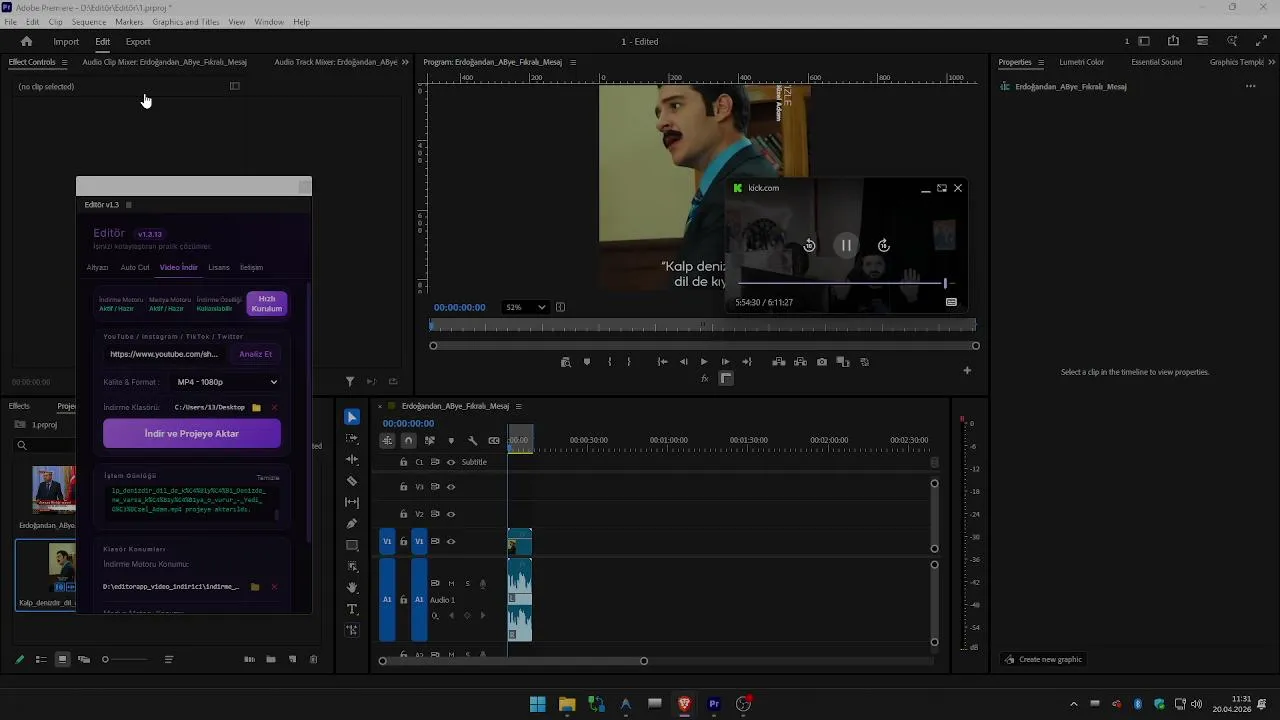Open the Home screen icon
Image resolution: width=1280 pixels, height=720 pixels.
pyautogui.click(x=26, y=41)
